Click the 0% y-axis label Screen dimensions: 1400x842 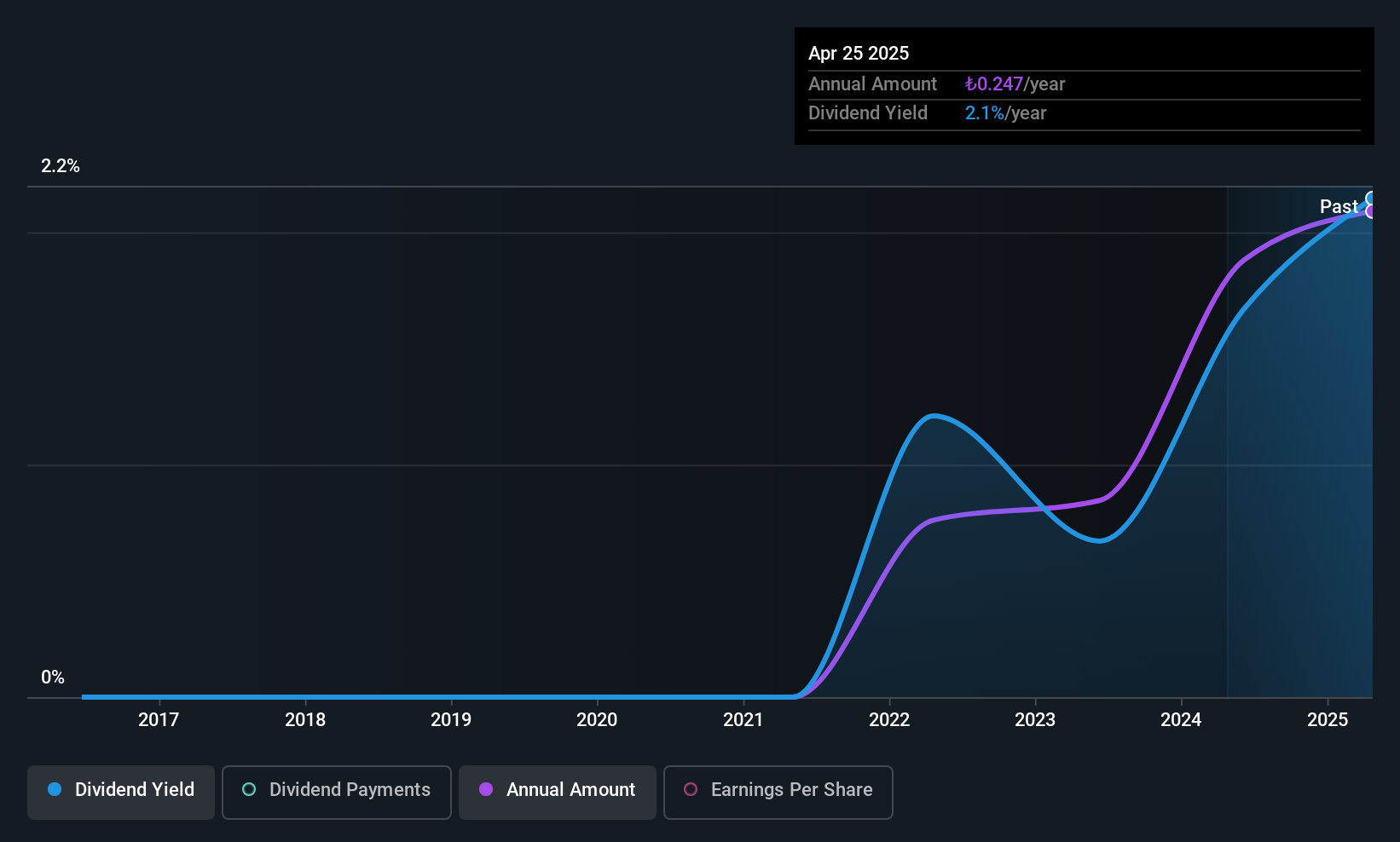click(53, 678)
